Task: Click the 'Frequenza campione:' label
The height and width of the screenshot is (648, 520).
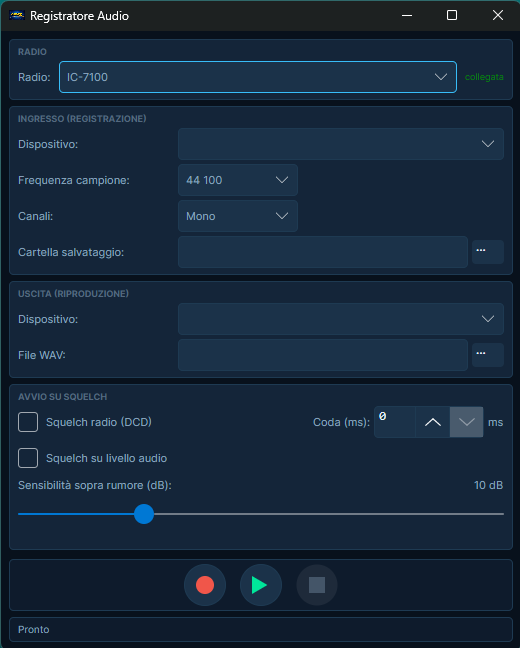Action: pyautogui.click(x=74, y=180)
